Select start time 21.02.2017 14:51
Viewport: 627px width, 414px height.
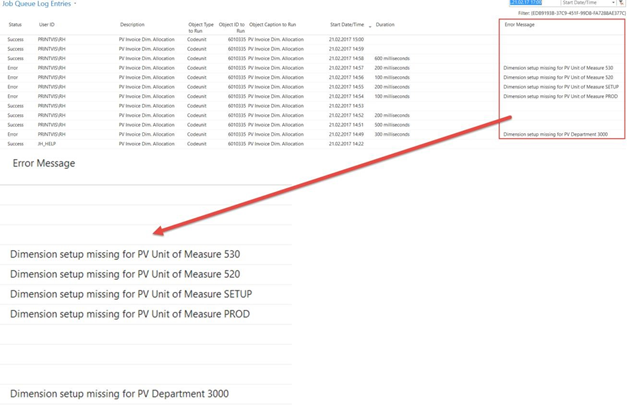pos(346,125)
